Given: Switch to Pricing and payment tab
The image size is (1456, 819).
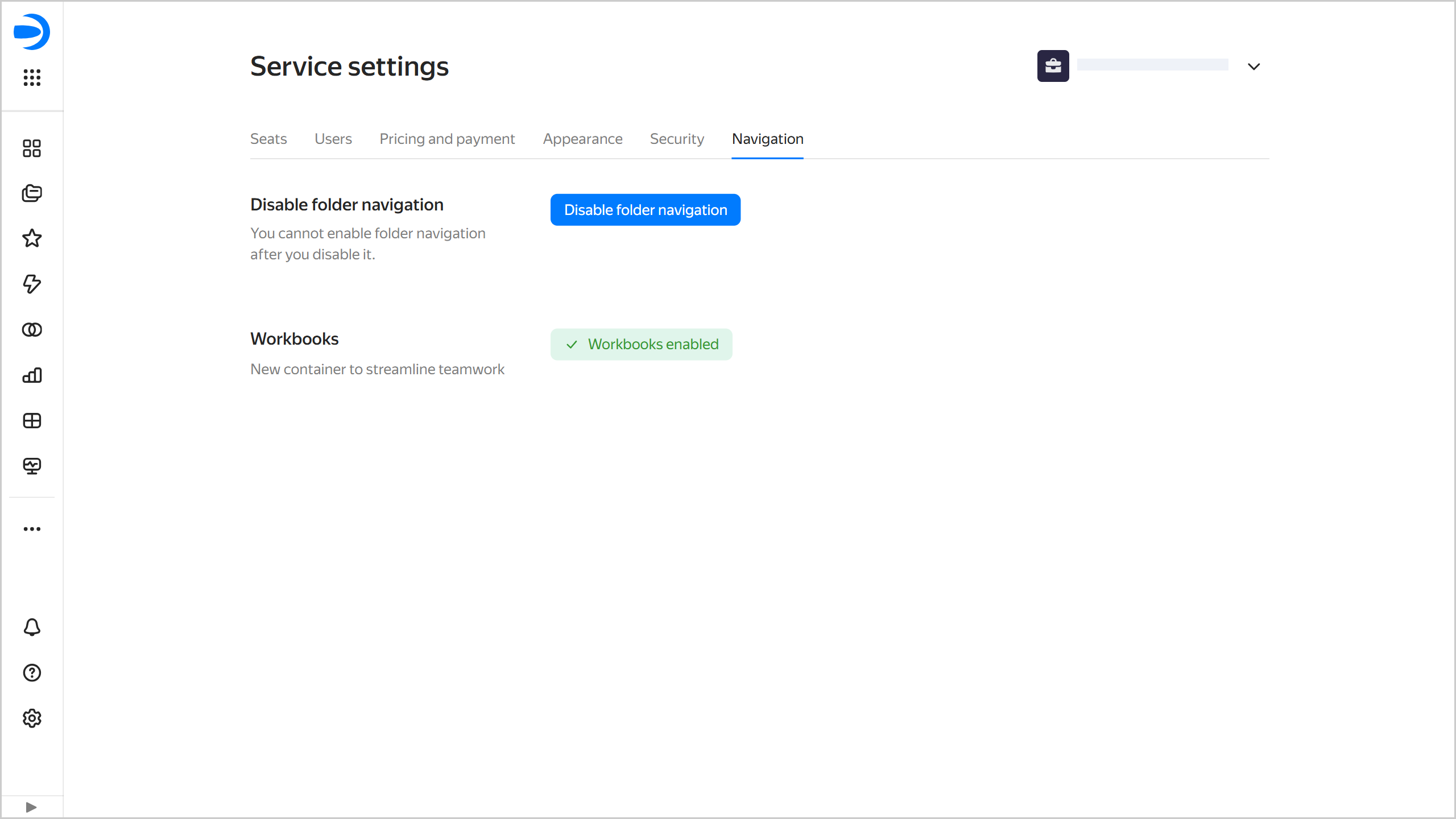Looking at the screenshot, I should [x=447, y=139].
